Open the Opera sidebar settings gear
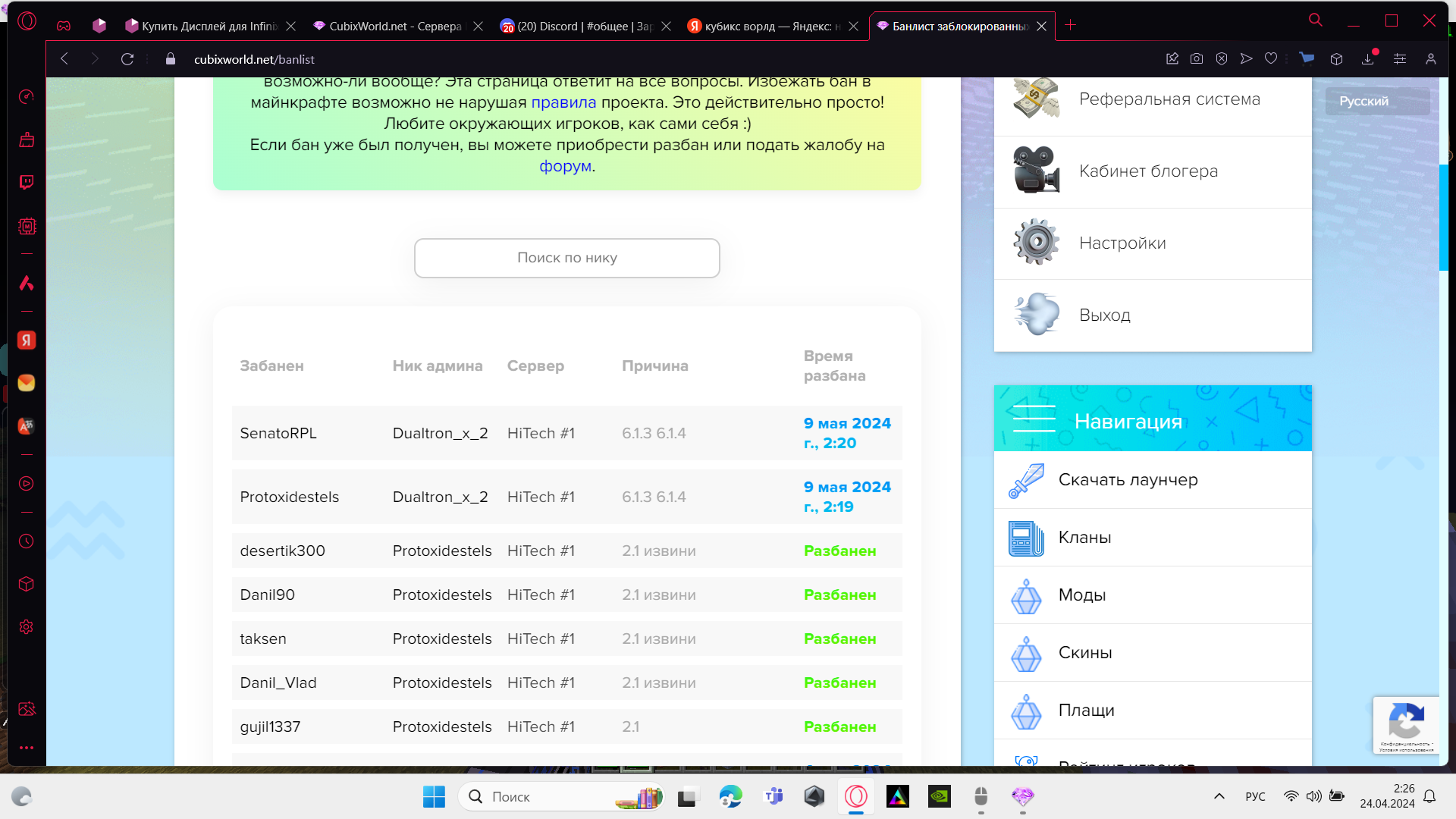The image size is (1456, 819). [27, 627]
